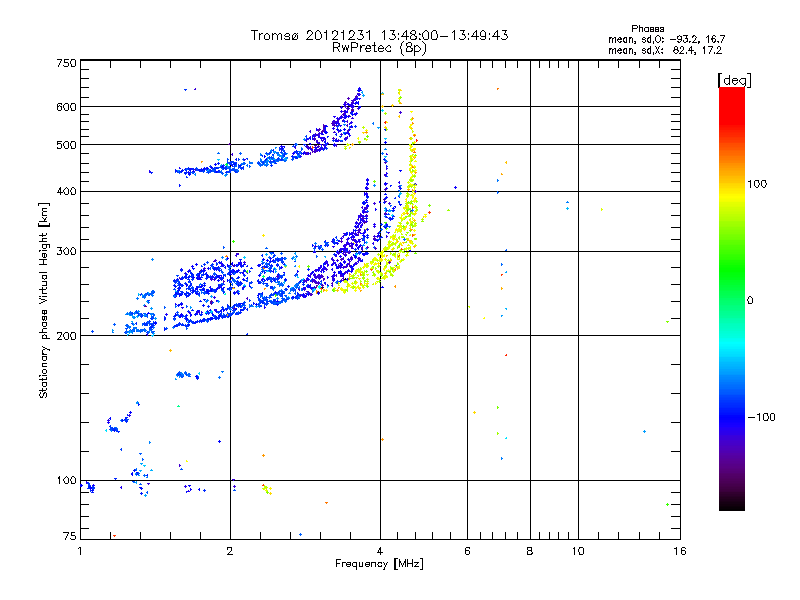The width and height of the screenshot is (800, 600).
Task: Click the y-axis tick label '750'
Action: point(66,63)
